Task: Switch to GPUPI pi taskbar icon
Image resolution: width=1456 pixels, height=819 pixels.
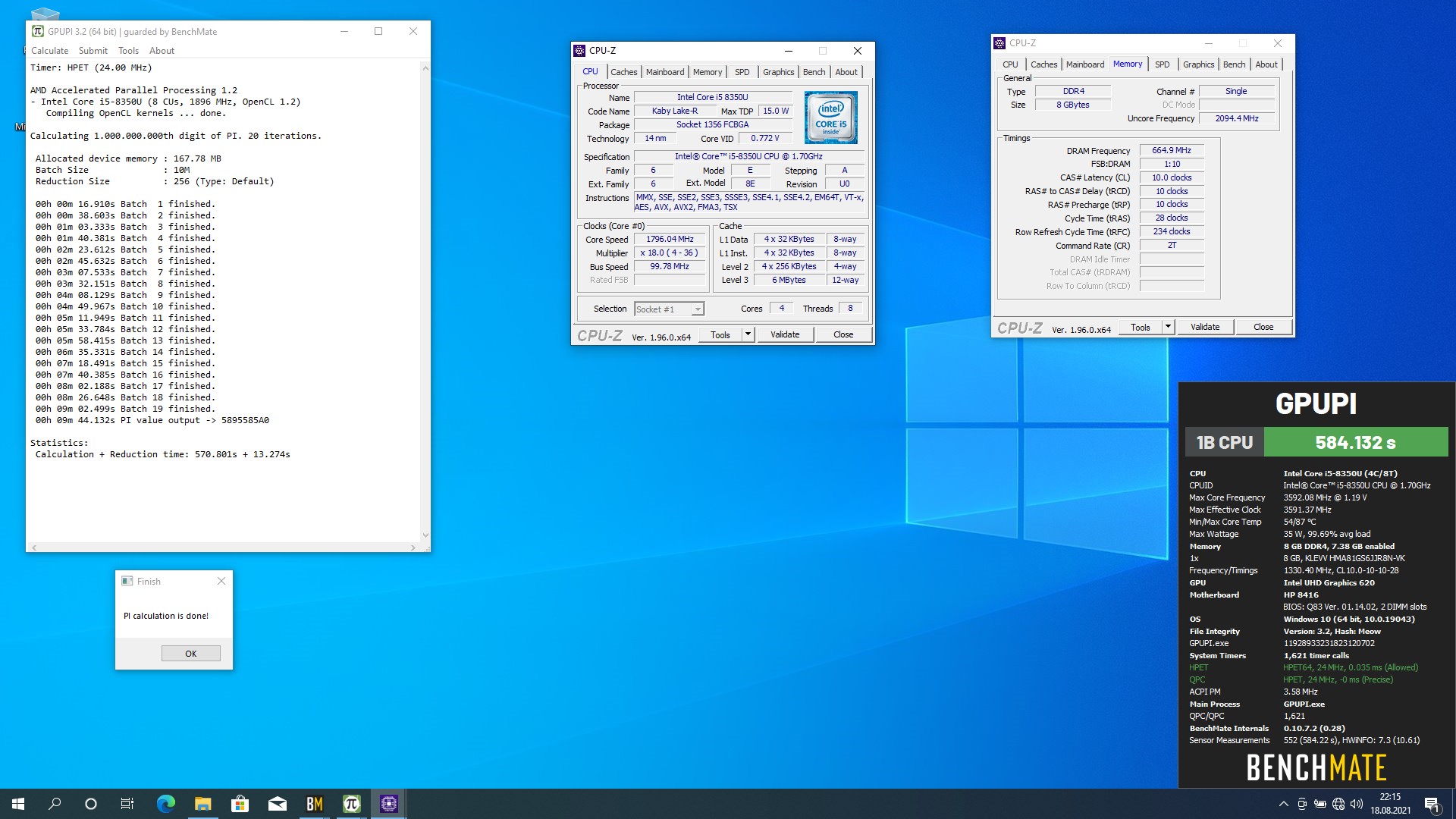Action: 351,804
